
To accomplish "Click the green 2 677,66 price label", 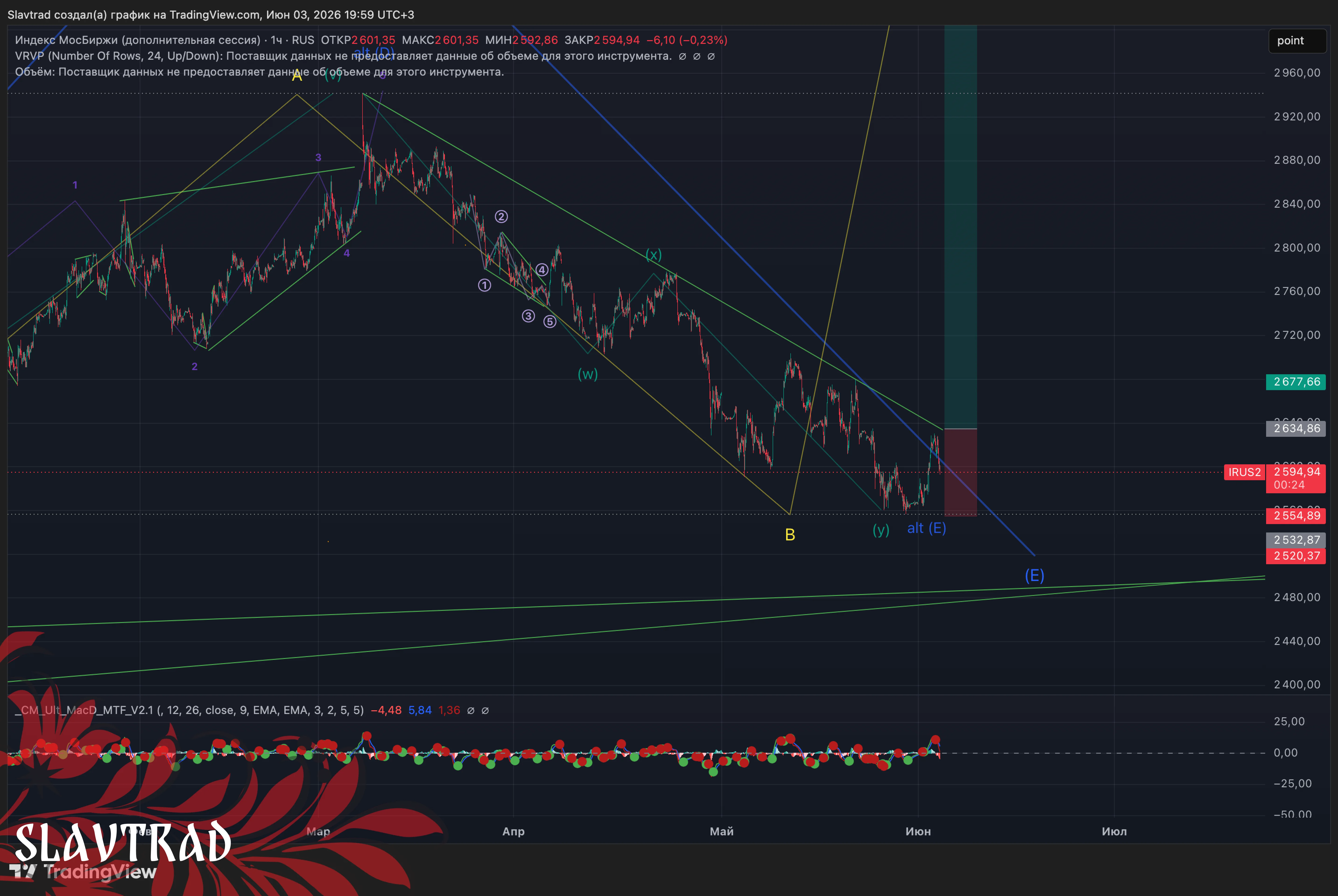I will coord(1296,382).
